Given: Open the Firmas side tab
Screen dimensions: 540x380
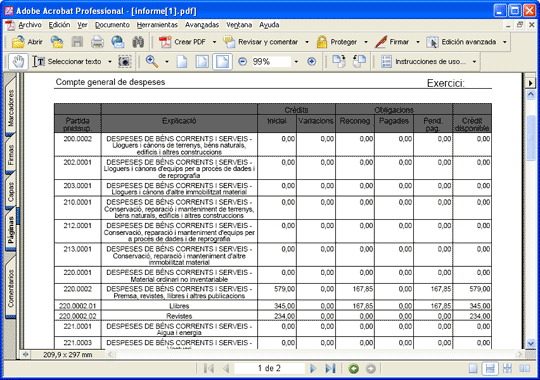Looking at the screenshot, I should coord(11,155).
